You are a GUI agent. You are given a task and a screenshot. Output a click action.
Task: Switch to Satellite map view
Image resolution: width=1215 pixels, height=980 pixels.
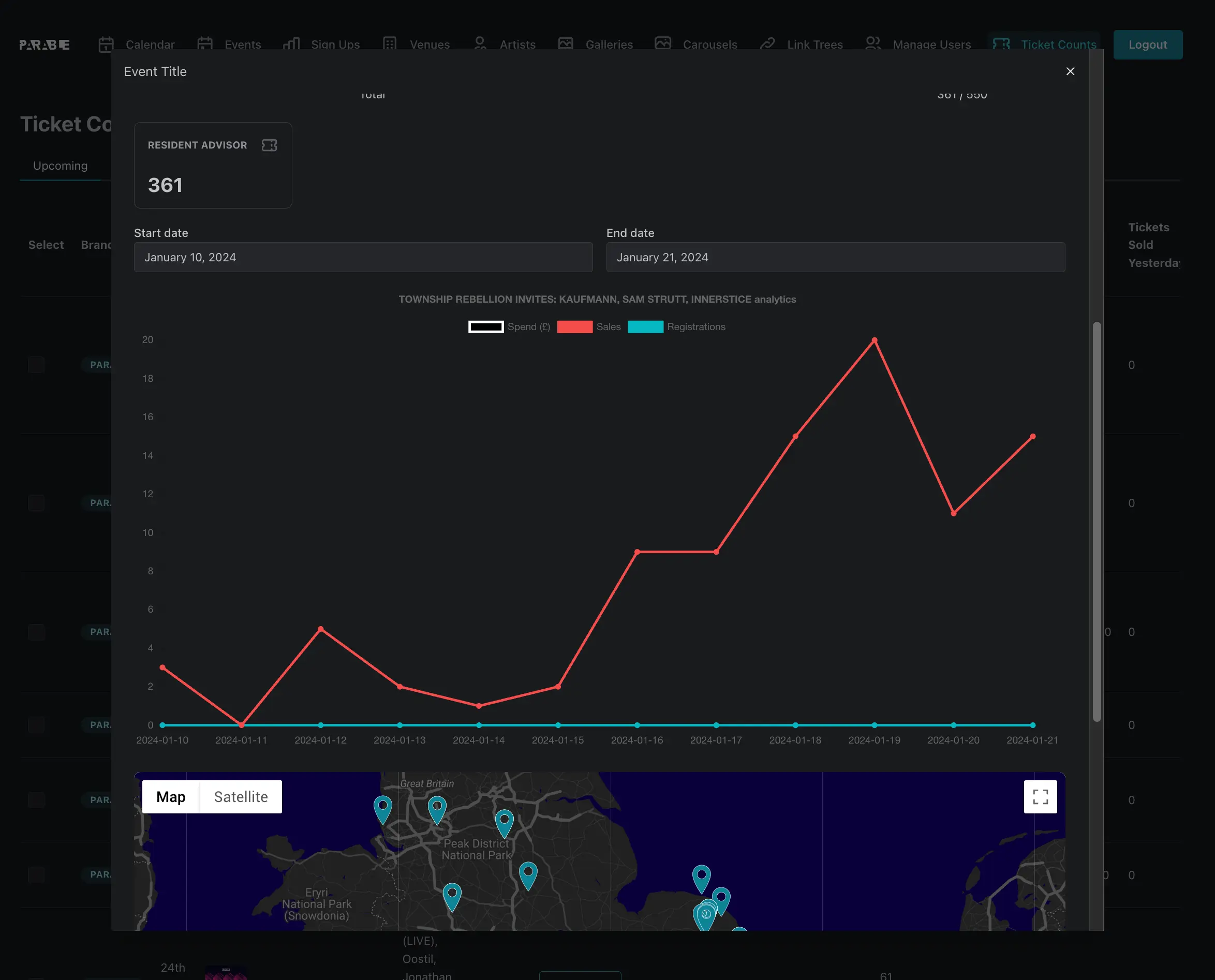pyautogui.click(x=240, y=796)
